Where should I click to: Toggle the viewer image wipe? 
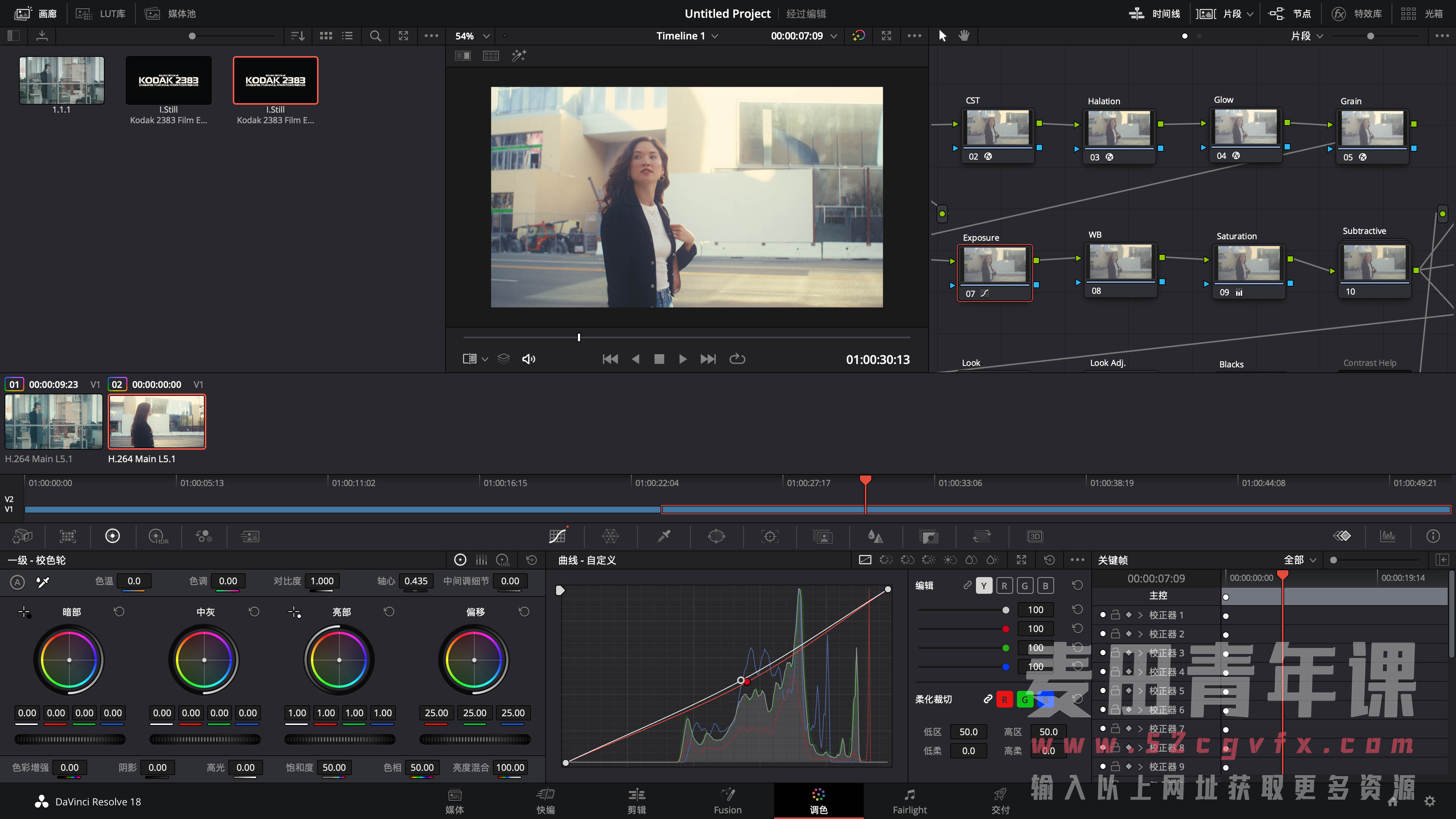[463, 55]
